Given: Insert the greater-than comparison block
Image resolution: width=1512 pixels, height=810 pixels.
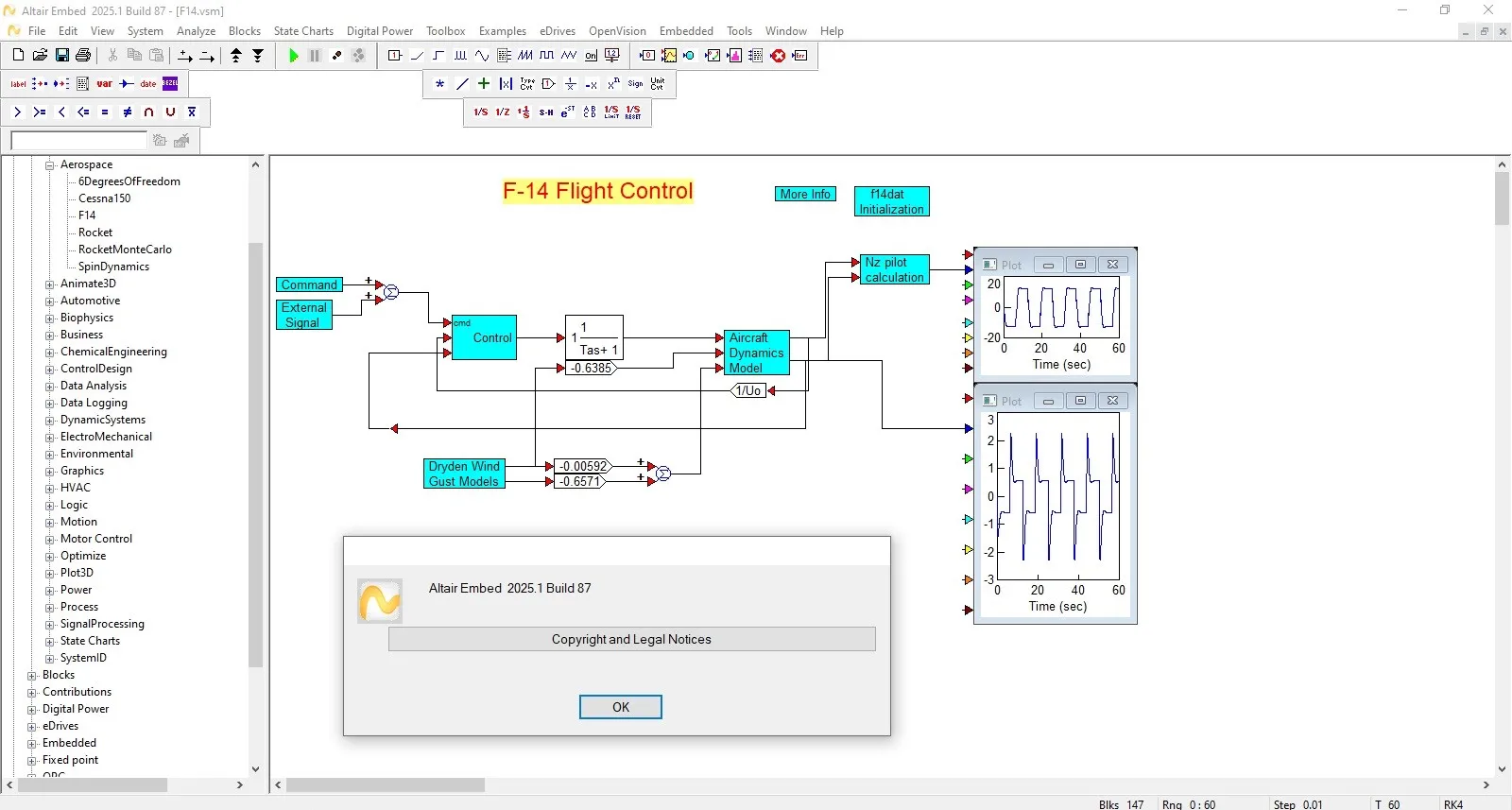Looking at the screenshot, I should (x=18, y=112).
